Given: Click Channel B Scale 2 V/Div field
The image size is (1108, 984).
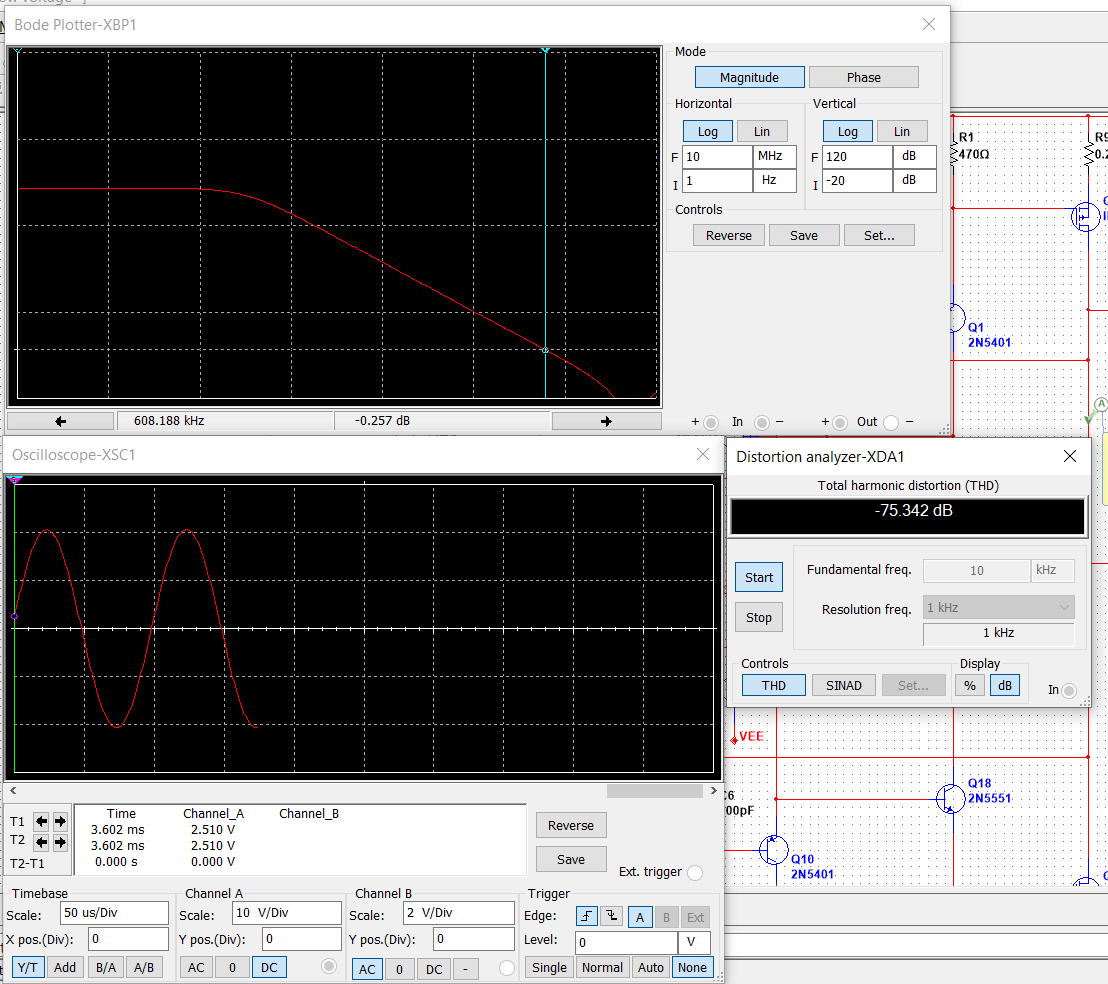Looking at the screenshot, I should point(459,913).
